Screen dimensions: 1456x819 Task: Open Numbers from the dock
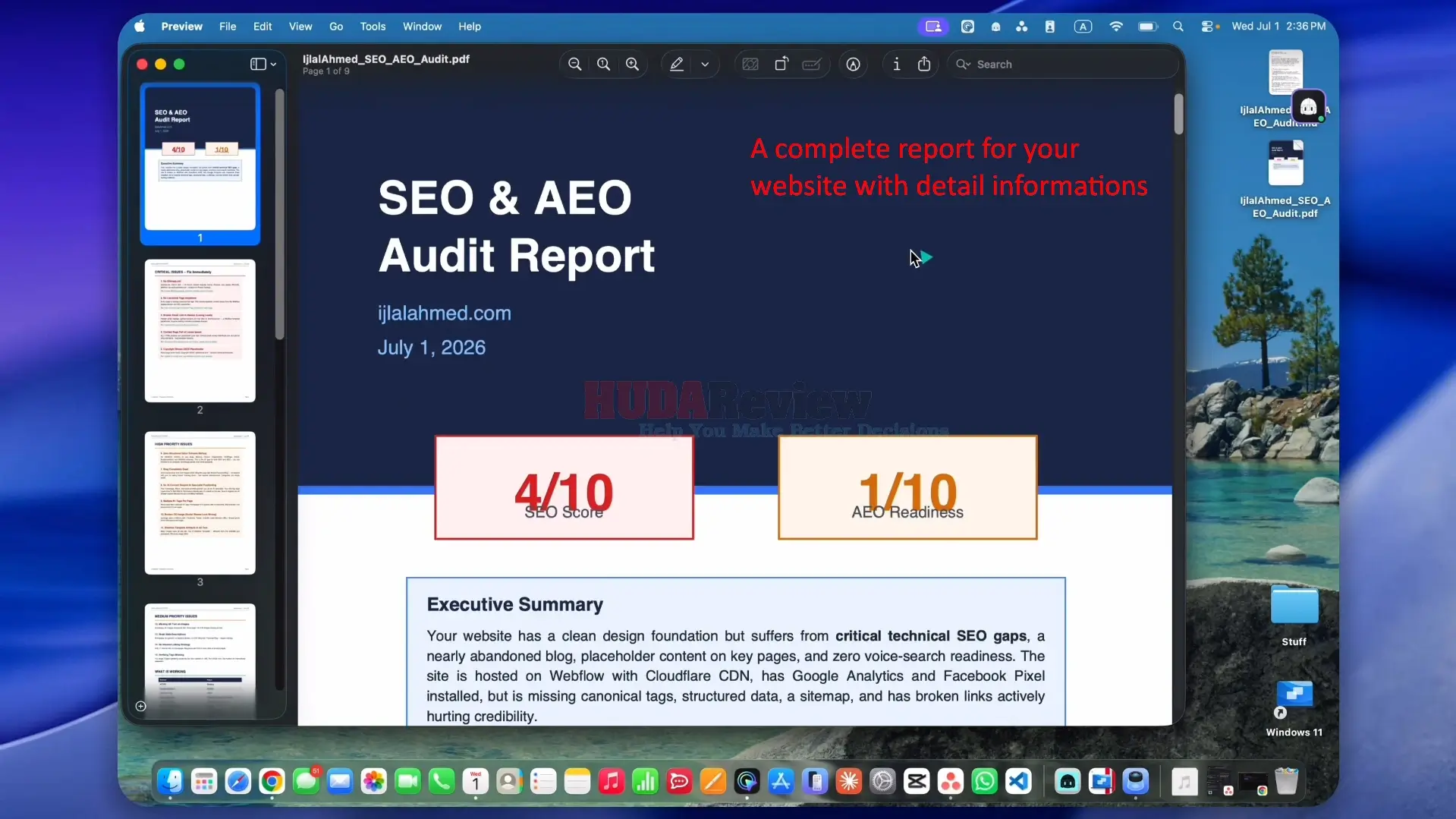tap(646, 781)
